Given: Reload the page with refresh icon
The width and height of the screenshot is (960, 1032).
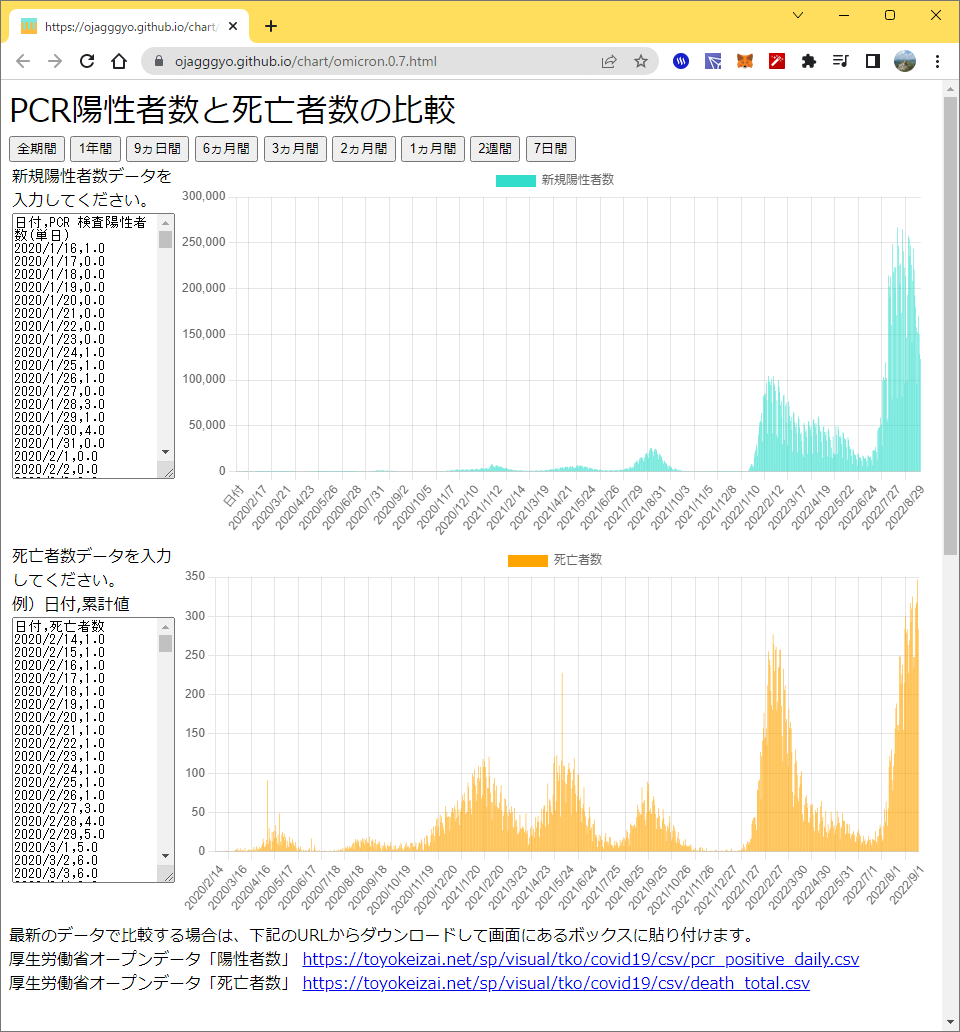Looking at the screenshot, I should (87, 61).
